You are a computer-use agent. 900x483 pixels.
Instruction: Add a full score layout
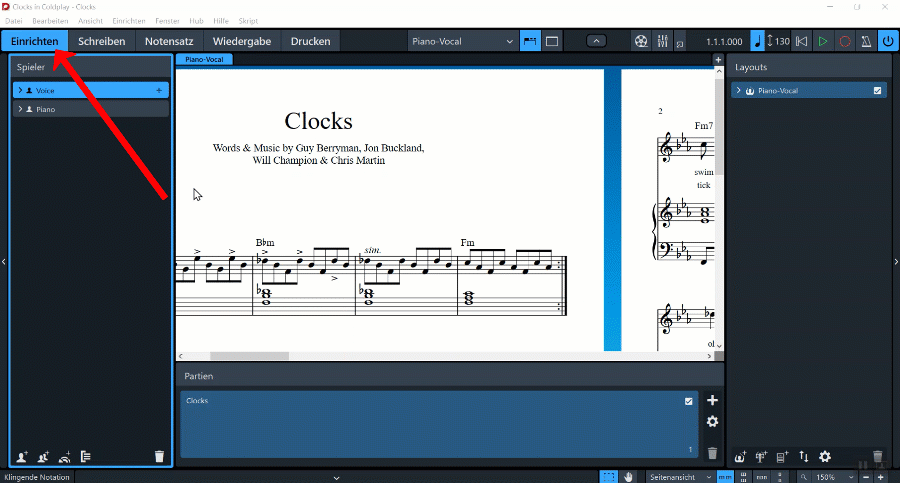(x=740, y=457)
